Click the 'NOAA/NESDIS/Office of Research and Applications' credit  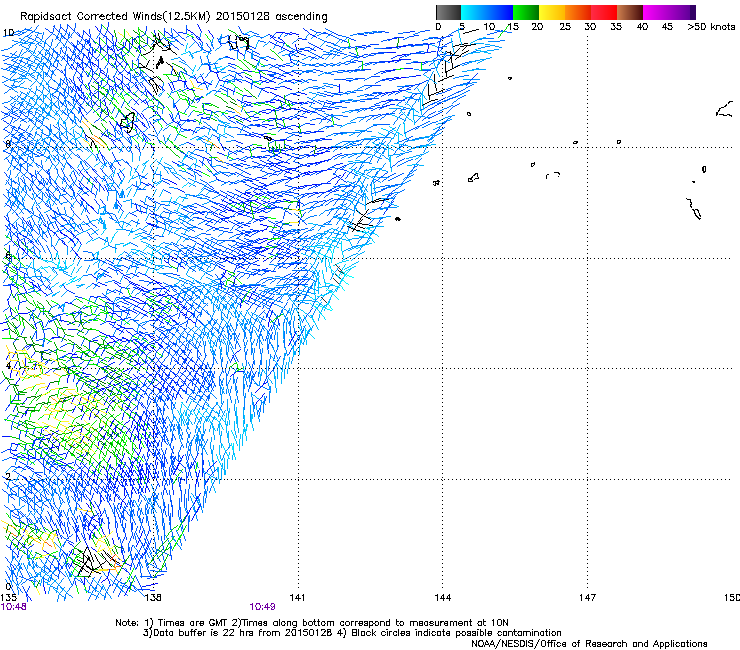point(589,643)
